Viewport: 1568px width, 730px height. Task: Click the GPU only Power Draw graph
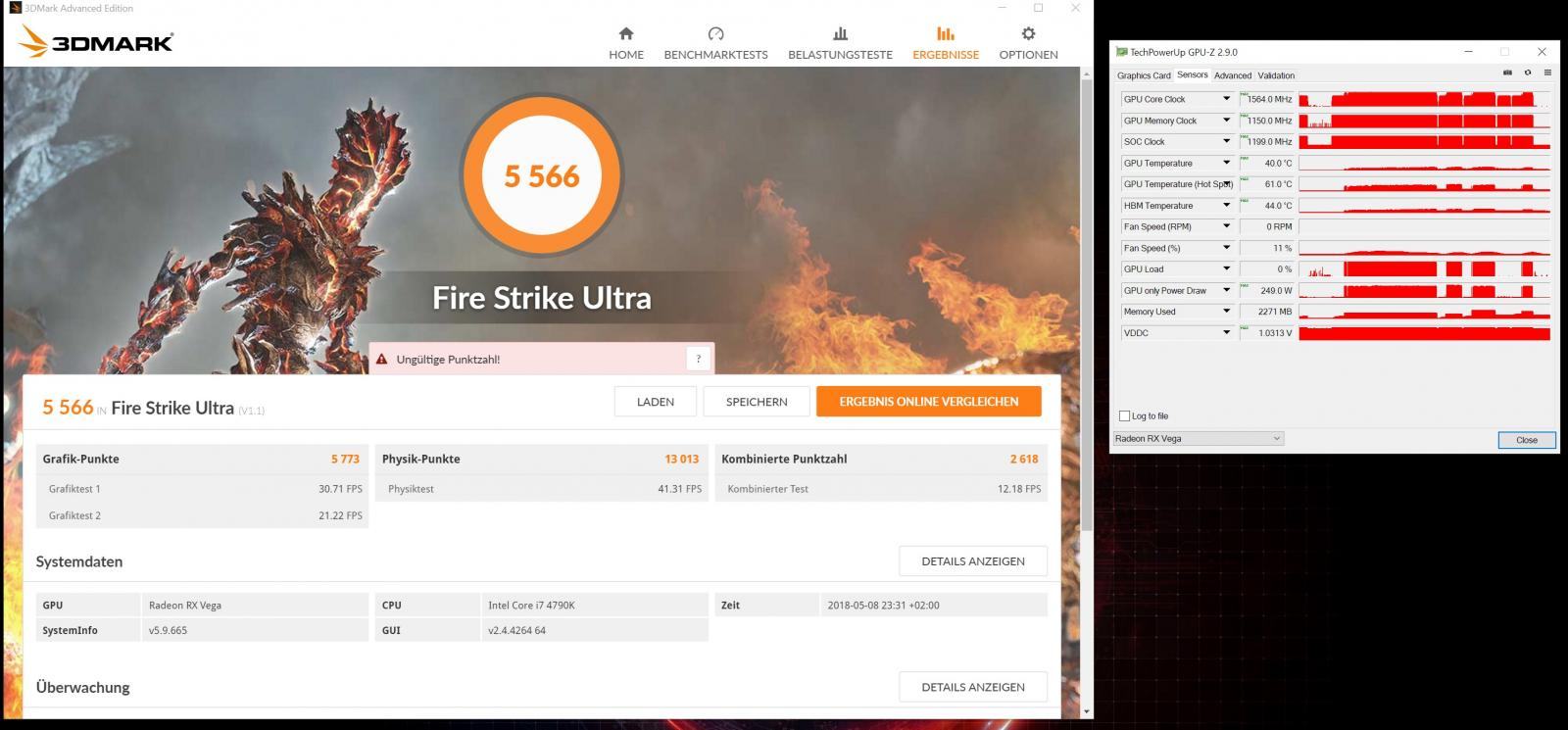[1424, 290]
